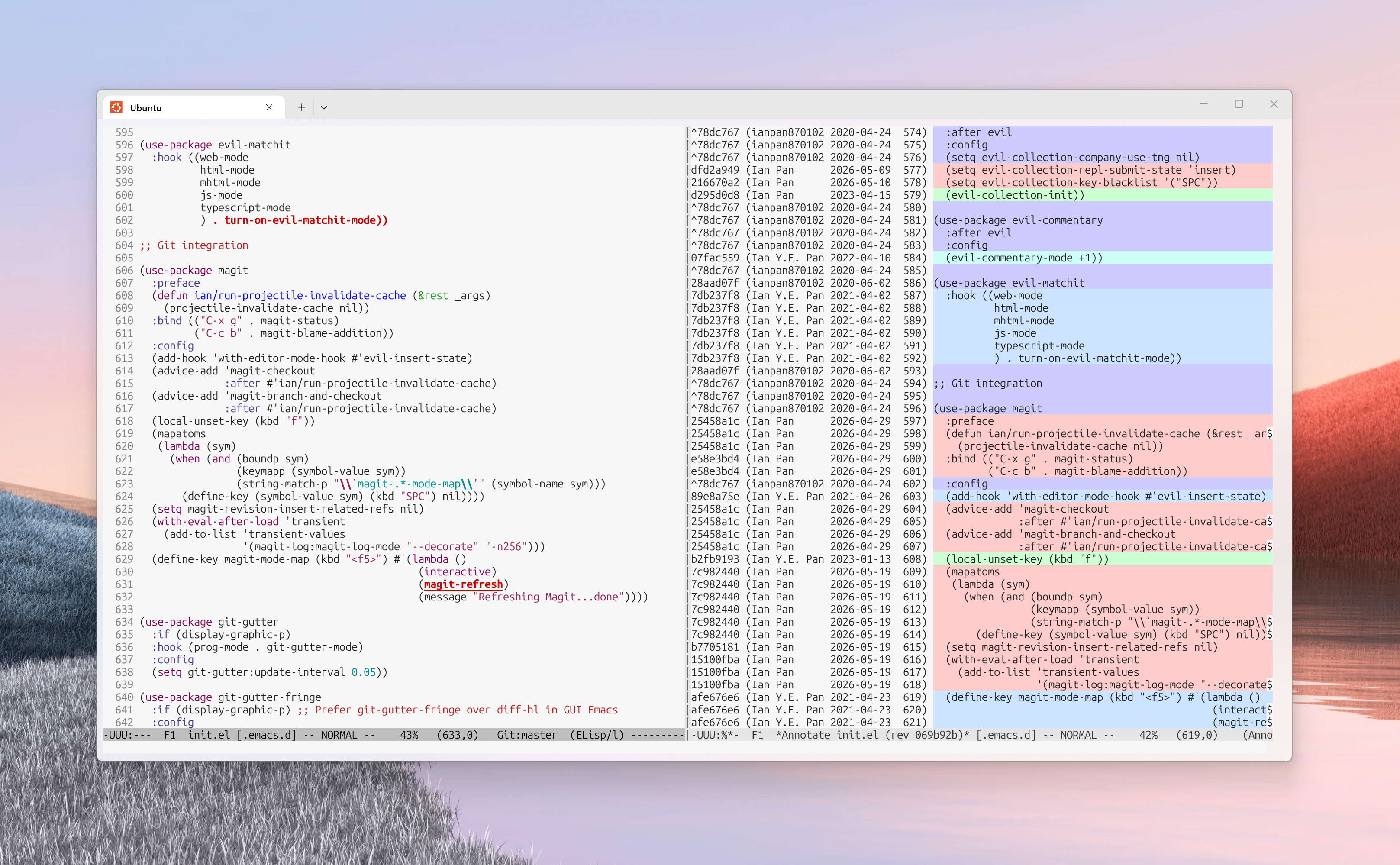Click '(mapatoms' on line 619
This screenshot has height=865, width=1400.
tap(179, 434)
